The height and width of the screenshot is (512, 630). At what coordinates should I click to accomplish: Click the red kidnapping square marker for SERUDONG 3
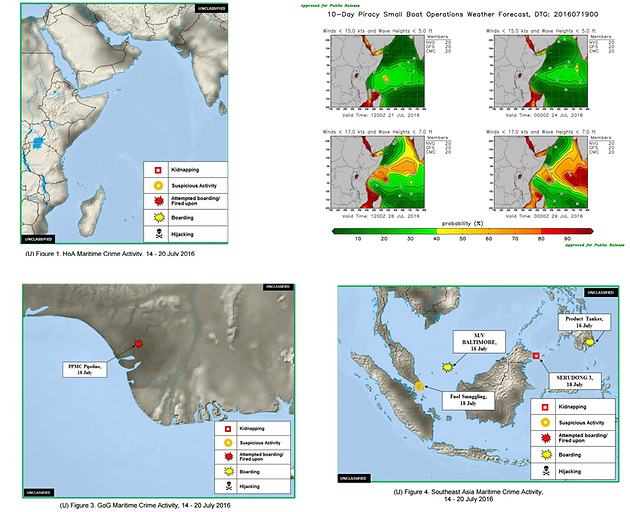[536, 356]
